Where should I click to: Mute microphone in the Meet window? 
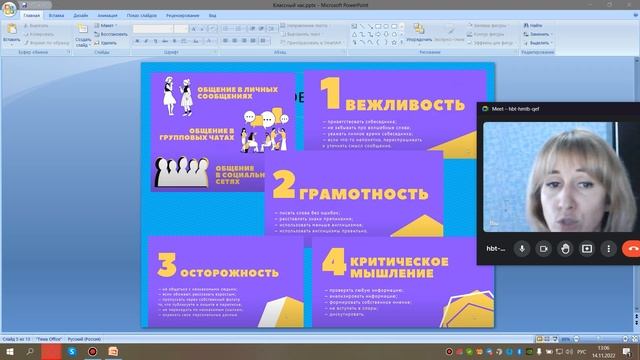(x=522, y=249)
